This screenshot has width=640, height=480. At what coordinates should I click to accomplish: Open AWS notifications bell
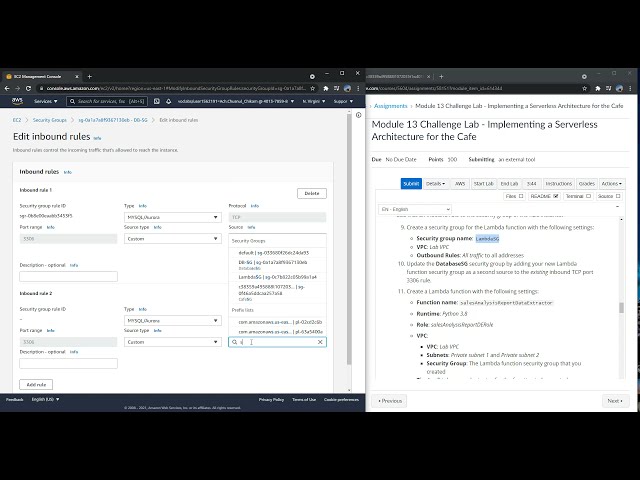tap(169, 101)
